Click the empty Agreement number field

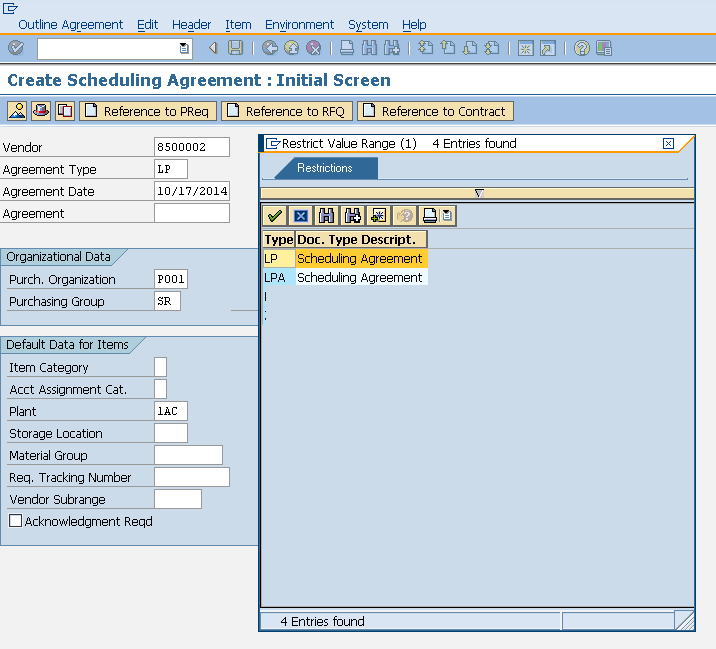pos(192,213)
